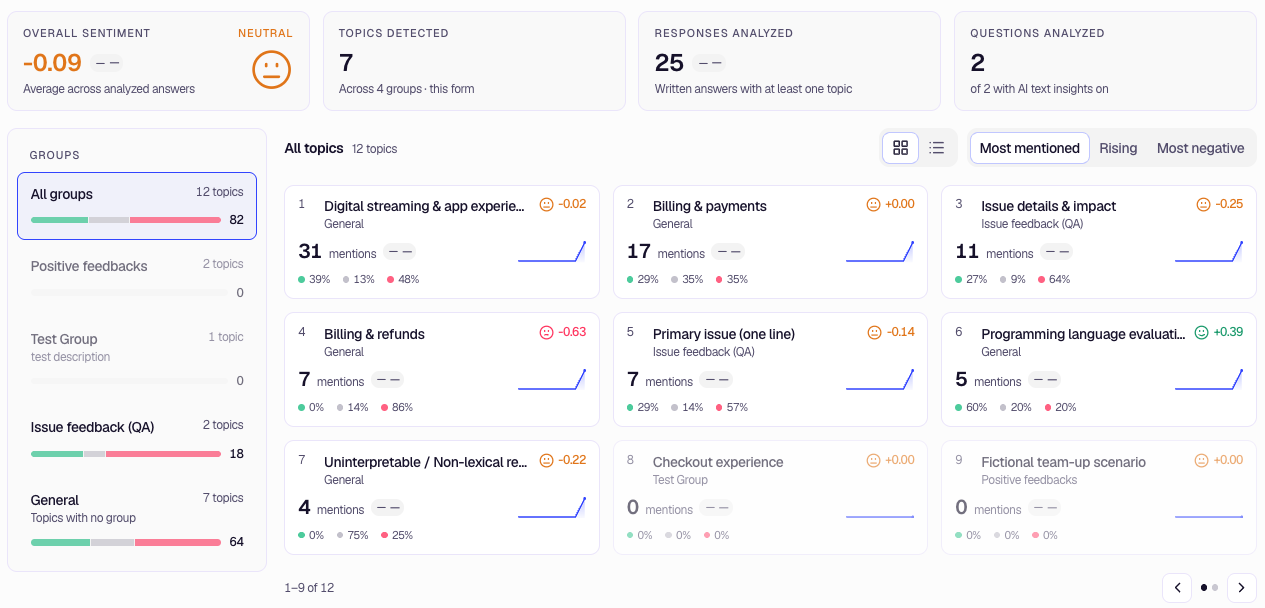Image resolution: width=1265 pixels, height=608 pixels.
Task: Click the +0.39 sentiment score
Action: tap(1228, 332)
